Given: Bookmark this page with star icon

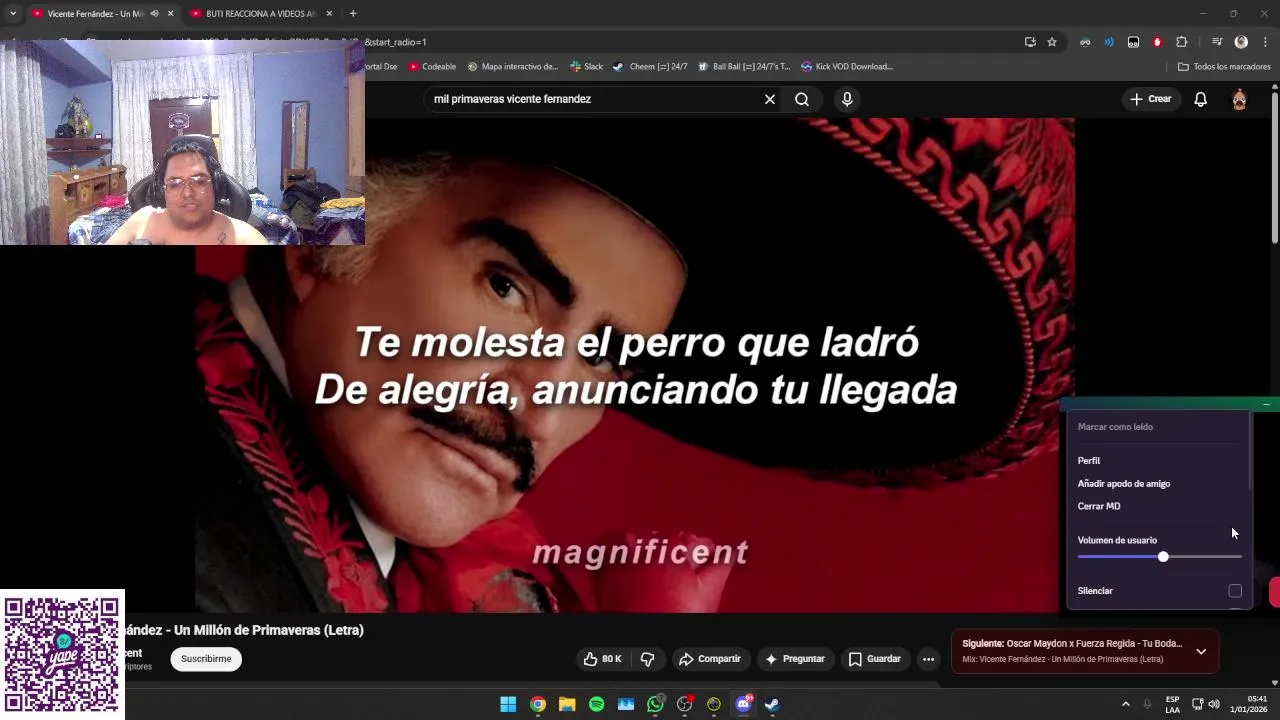Looking at the screenshot, I should [1052, 42].
